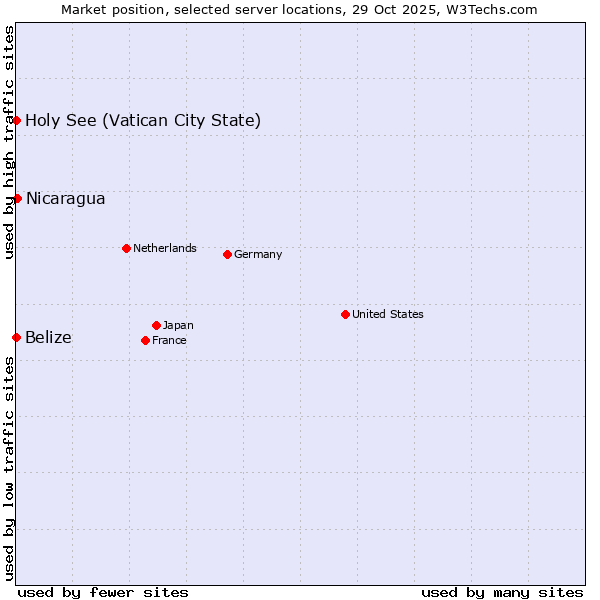The height and width of the screenshot is (600, 600).
Task: Select the United States label text
Action: point(388,314)
